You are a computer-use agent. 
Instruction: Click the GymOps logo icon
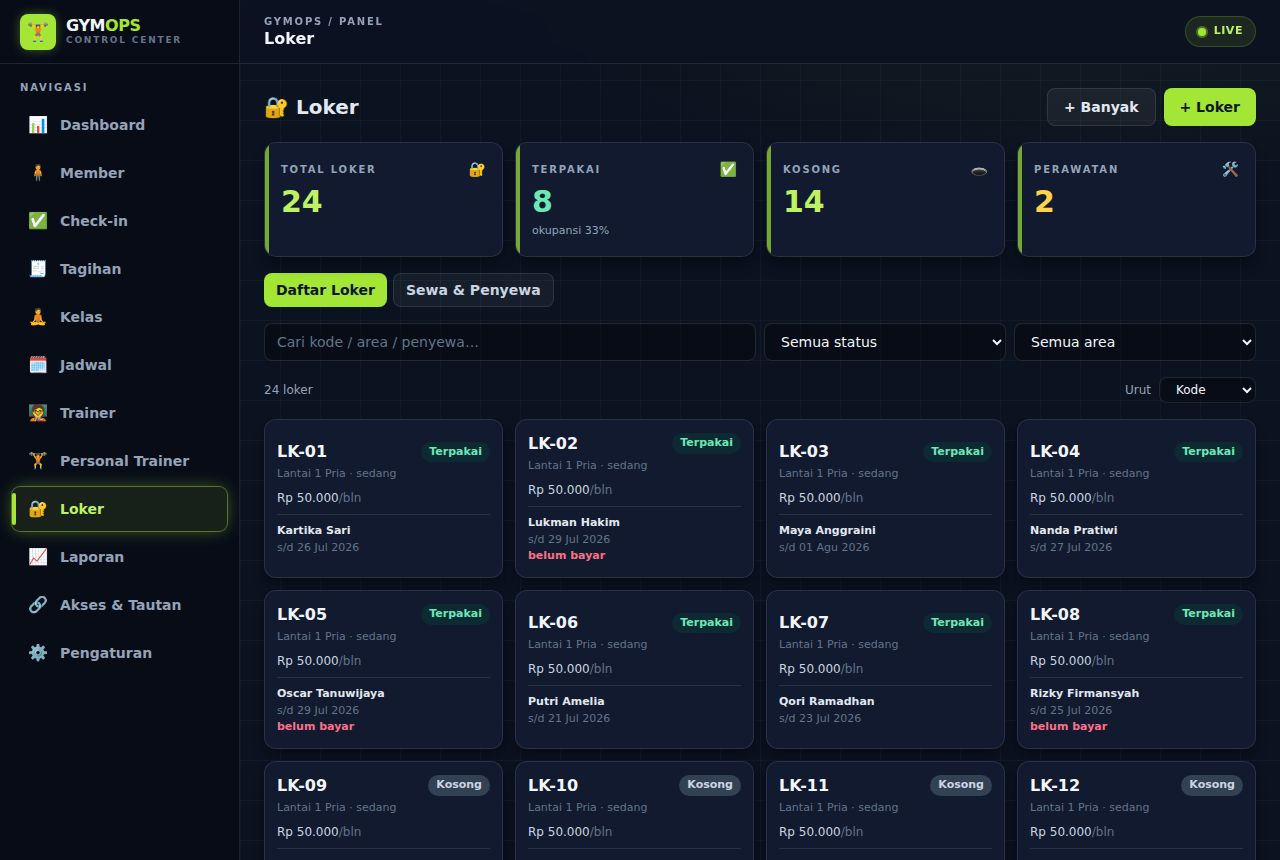click(x=38, y=32)
